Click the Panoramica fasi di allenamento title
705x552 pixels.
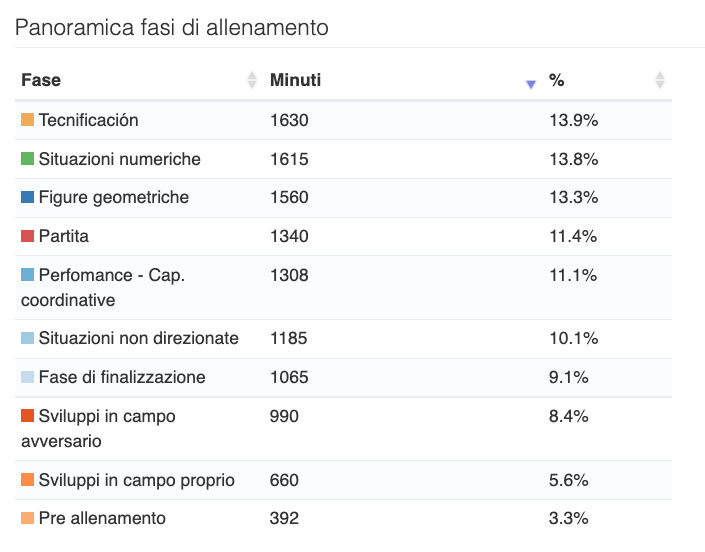coord(171,27)
